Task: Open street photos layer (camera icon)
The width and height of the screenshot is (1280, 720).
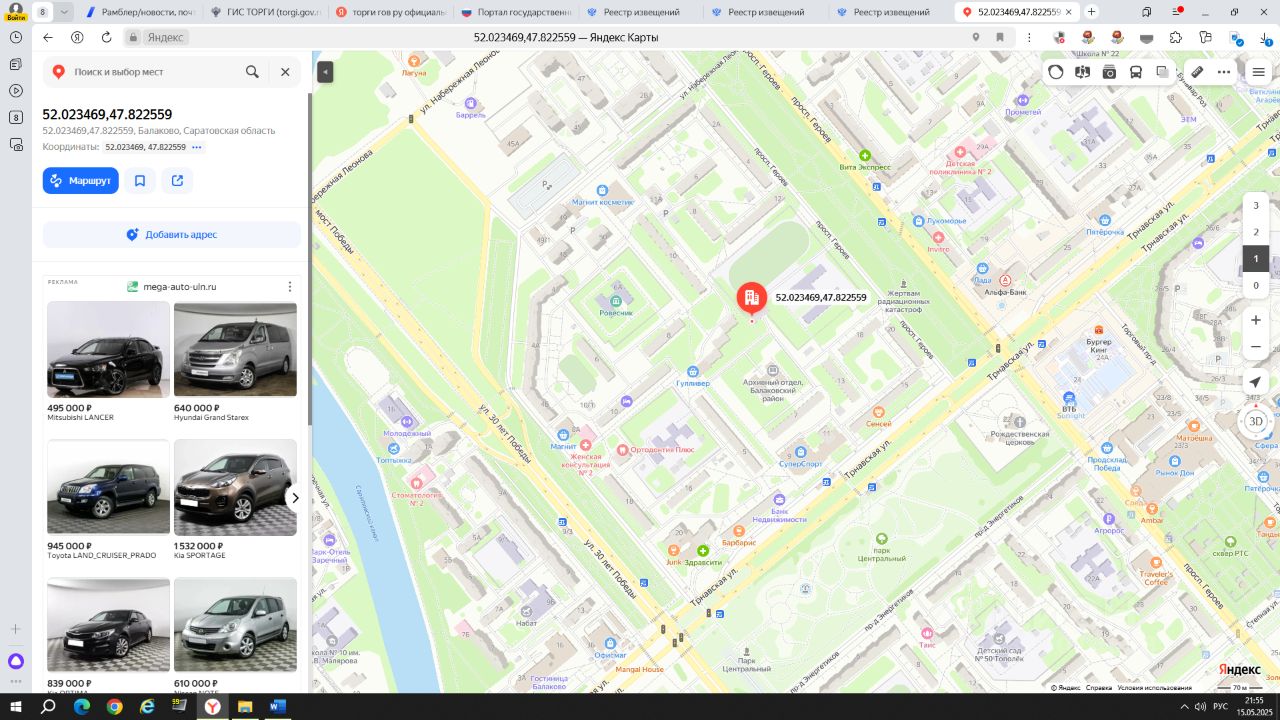Action: [1109, 72]
